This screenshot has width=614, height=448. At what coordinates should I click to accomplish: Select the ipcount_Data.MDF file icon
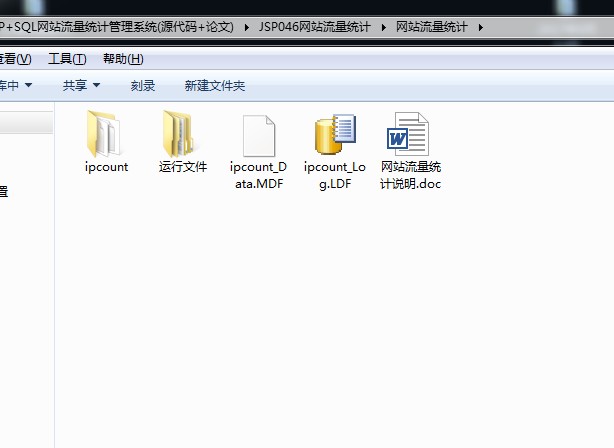pyautogui.click(x=259, y=136)
